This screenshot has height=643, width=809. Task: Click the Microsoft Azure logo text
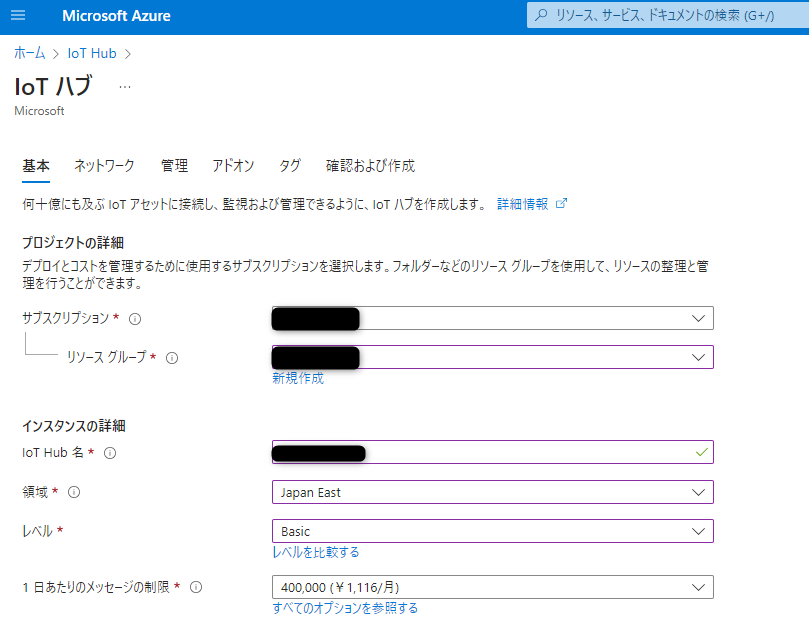click(x=116, y=16)
